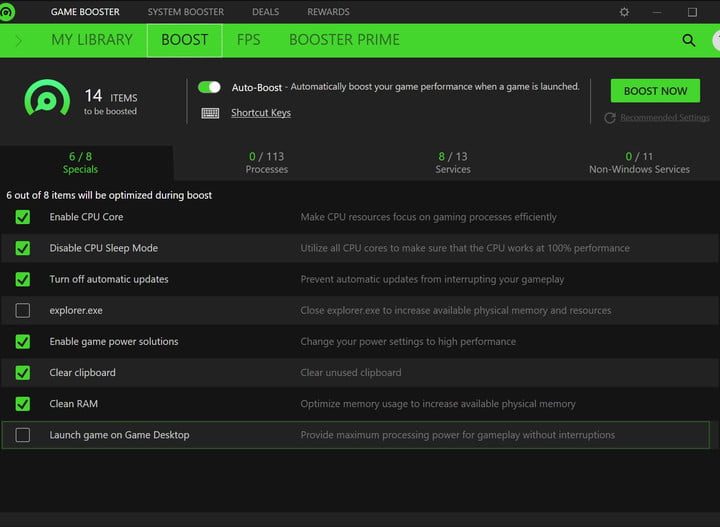Click the Razer Cortex logo icon

tap(6, 12)
